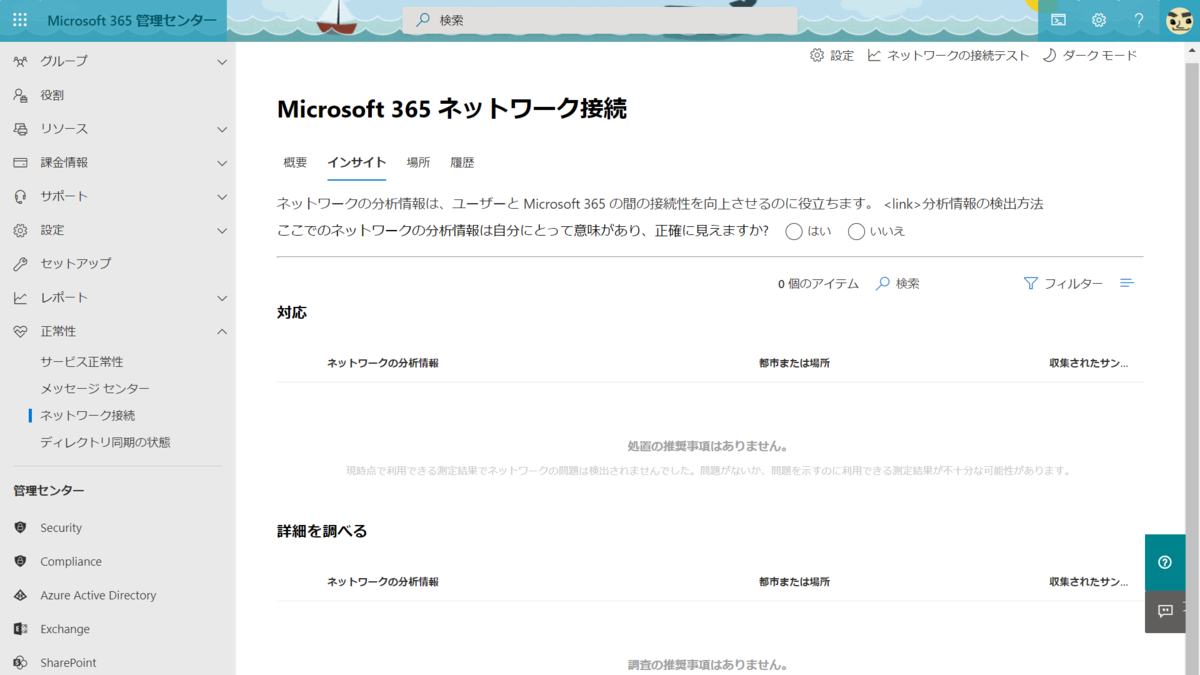Open ディレクトリ同期の状態 in sidebar
Screen dimensions: 1200x675
click(x=105, y=442)
